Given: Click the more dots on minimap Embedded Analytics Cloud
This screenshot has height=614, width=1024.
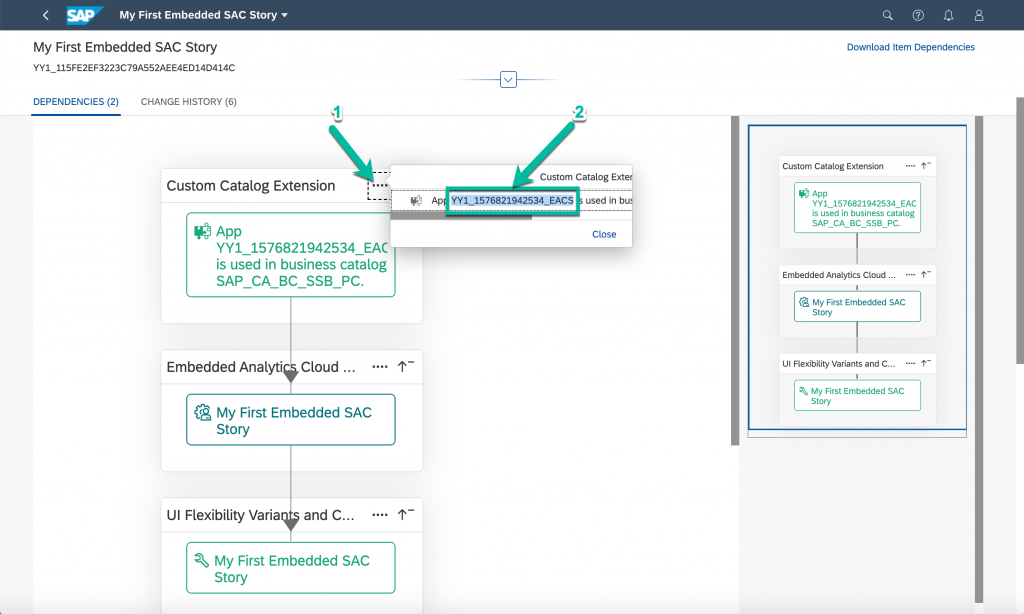Looking at the screenshot, I should (910, 274).
